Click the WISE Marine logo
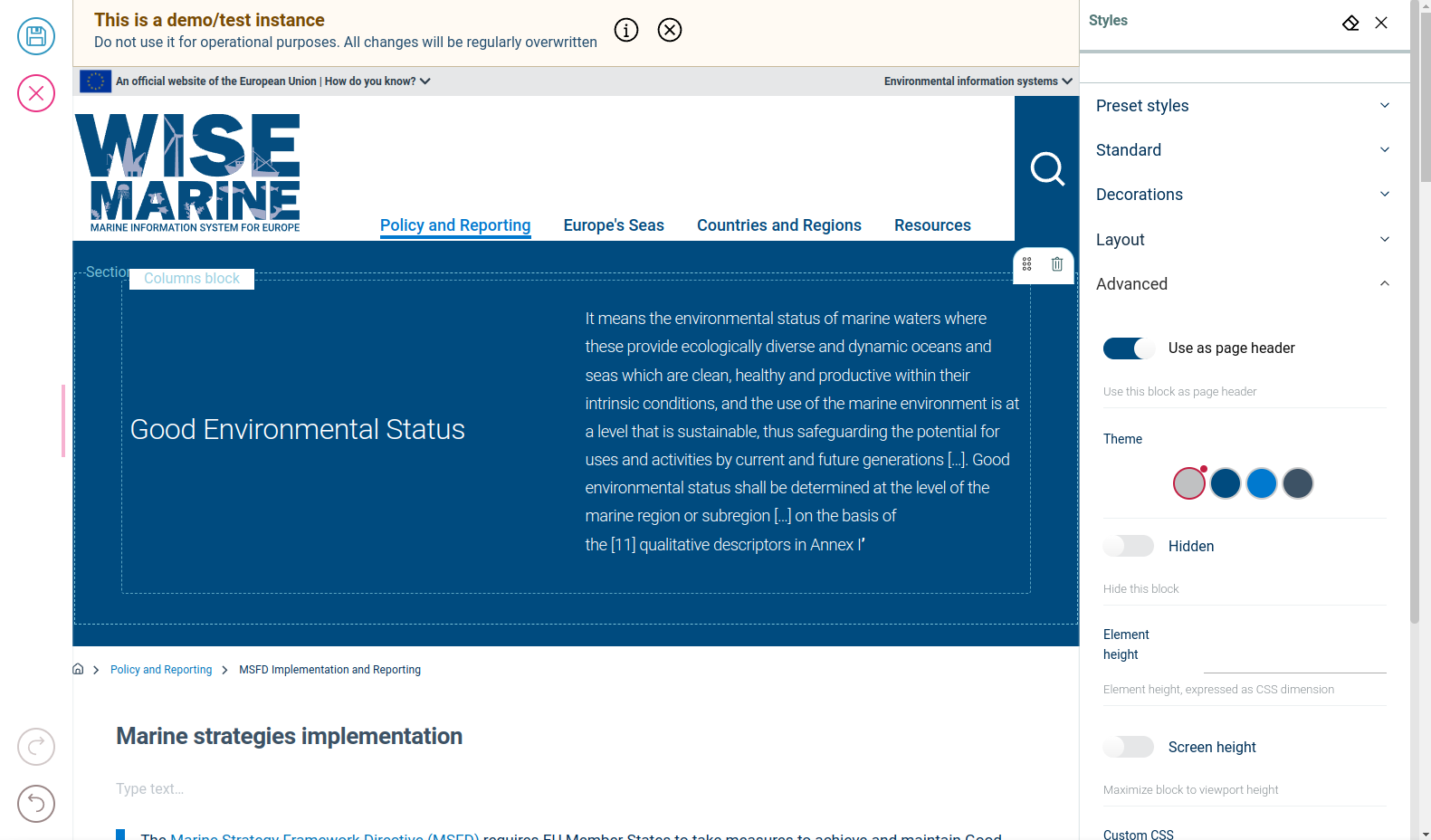This screenshot has width=1431, height=840. 187,172
